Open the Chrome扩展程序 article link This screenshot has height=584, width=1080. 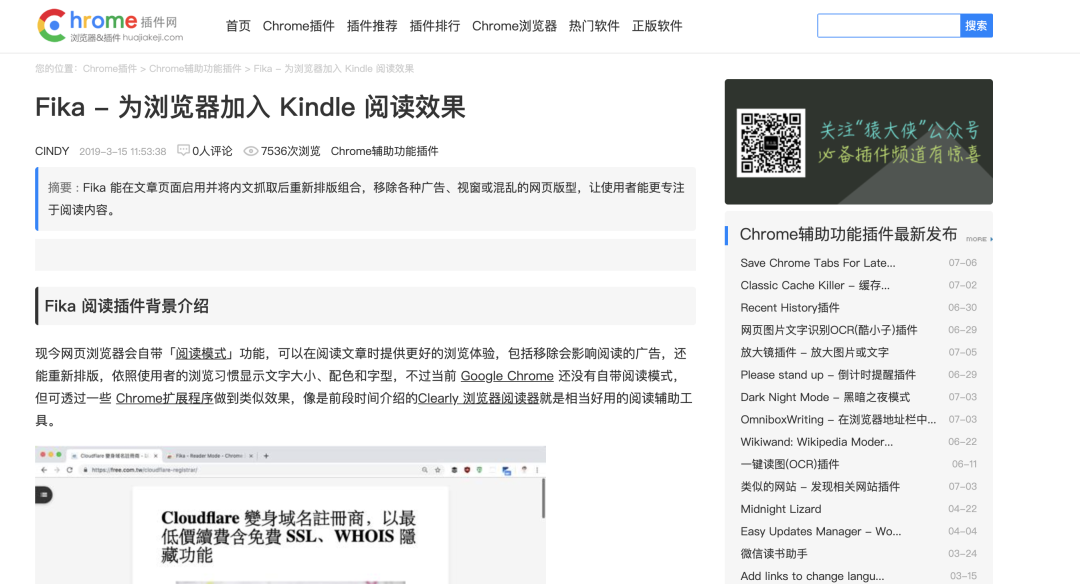(x=165, y=398)
